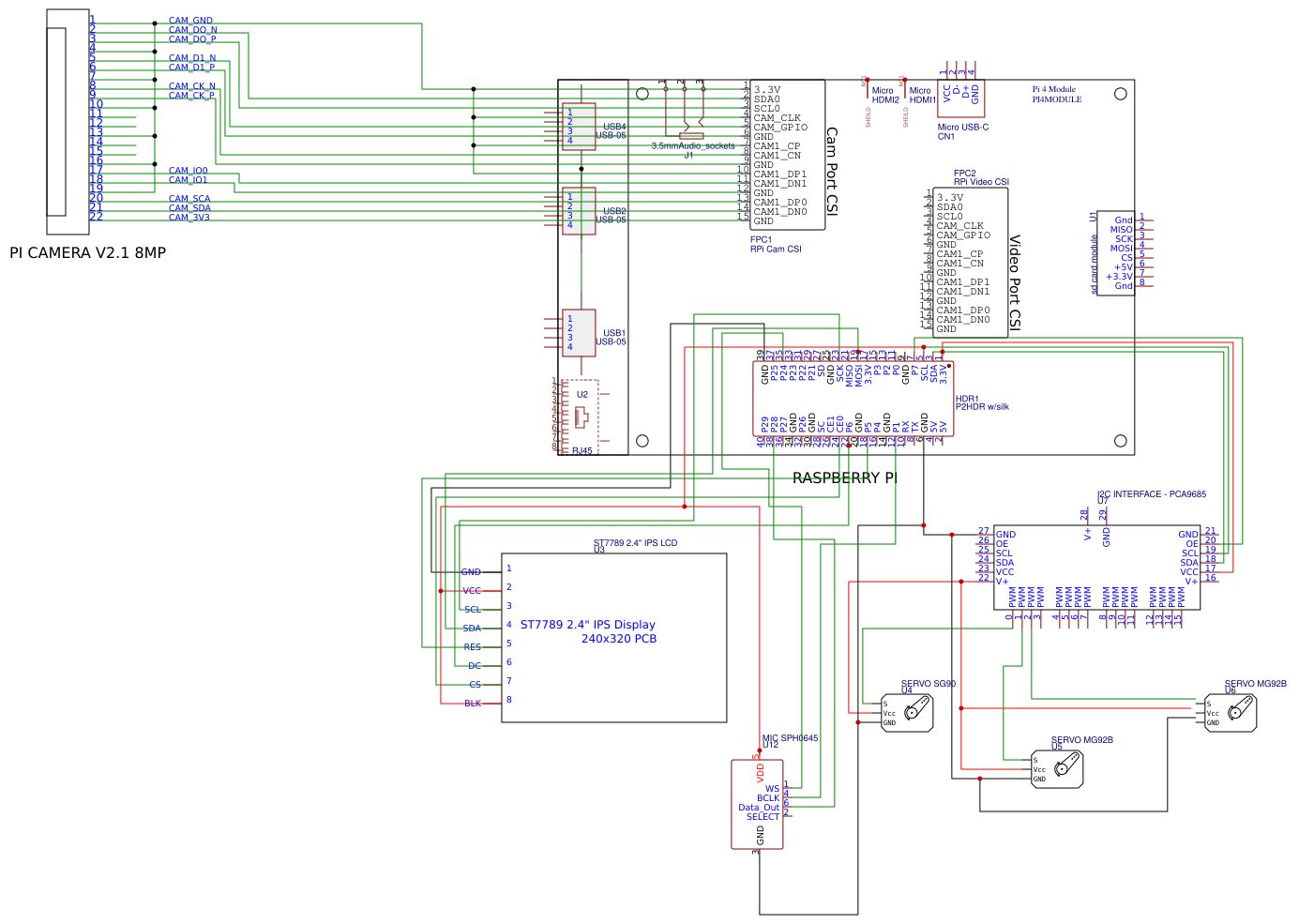Image resolution: width=1299 pixels, height=924 pixels.
Task: Click the "240x320 PCB" text
Action: pos(619,639)
